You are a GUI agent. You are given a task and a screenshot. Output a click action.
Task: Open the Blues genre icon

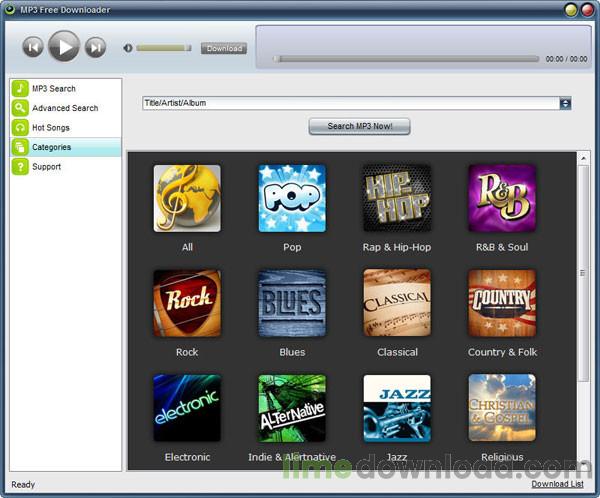(292, 303)
